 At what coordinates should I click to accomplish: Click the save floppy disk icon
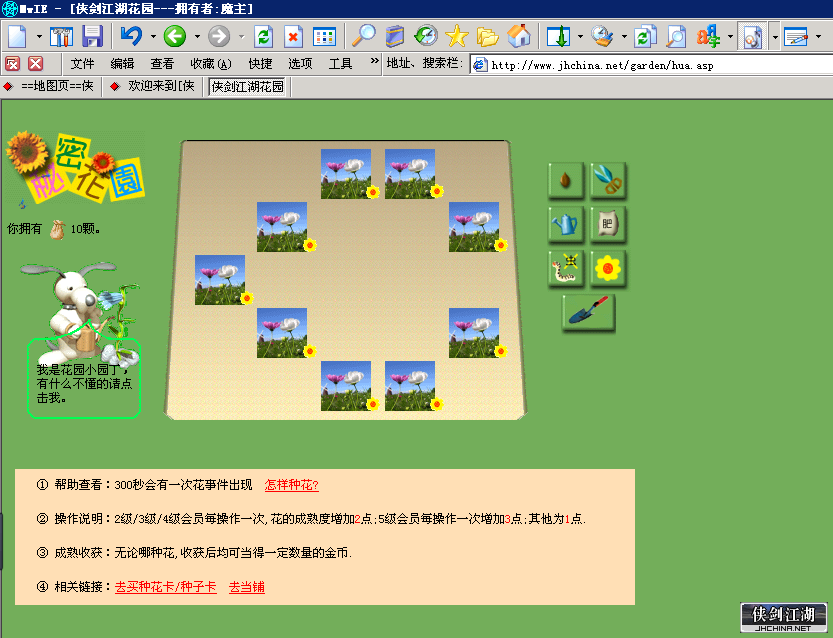coord(92,37)
